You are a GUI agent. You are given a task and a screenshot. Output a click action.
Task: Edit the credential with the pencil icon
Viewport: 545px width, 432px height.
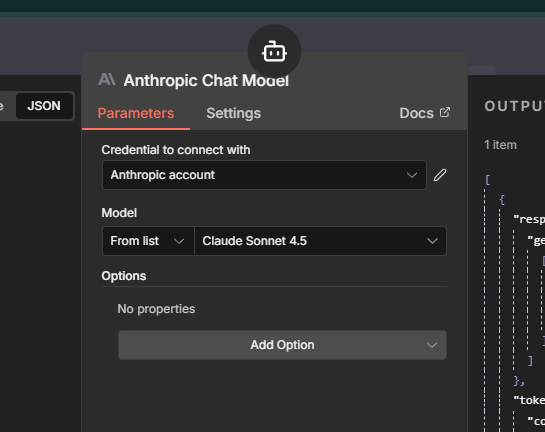440,175
